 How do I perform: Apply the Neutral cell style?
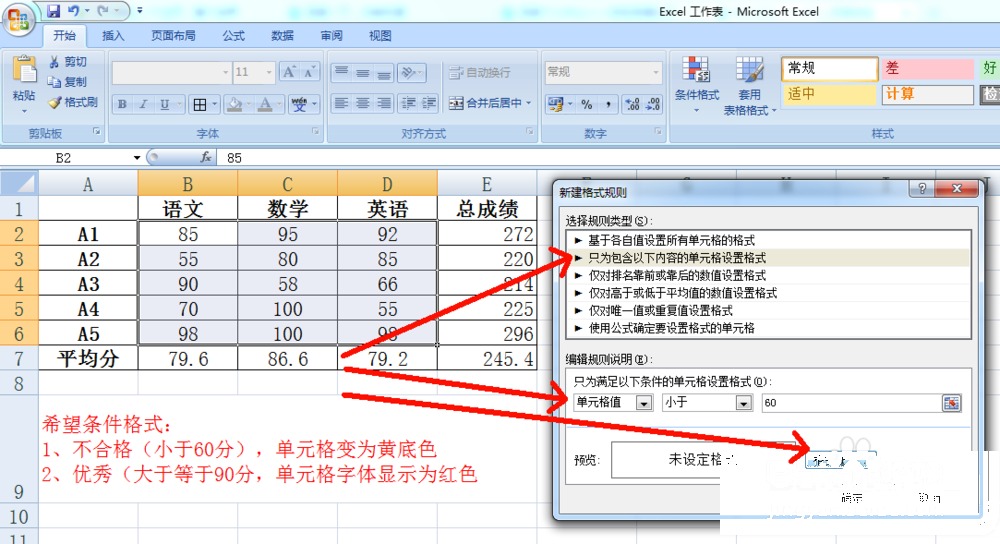pyautogui.click(x=828, y=94)
